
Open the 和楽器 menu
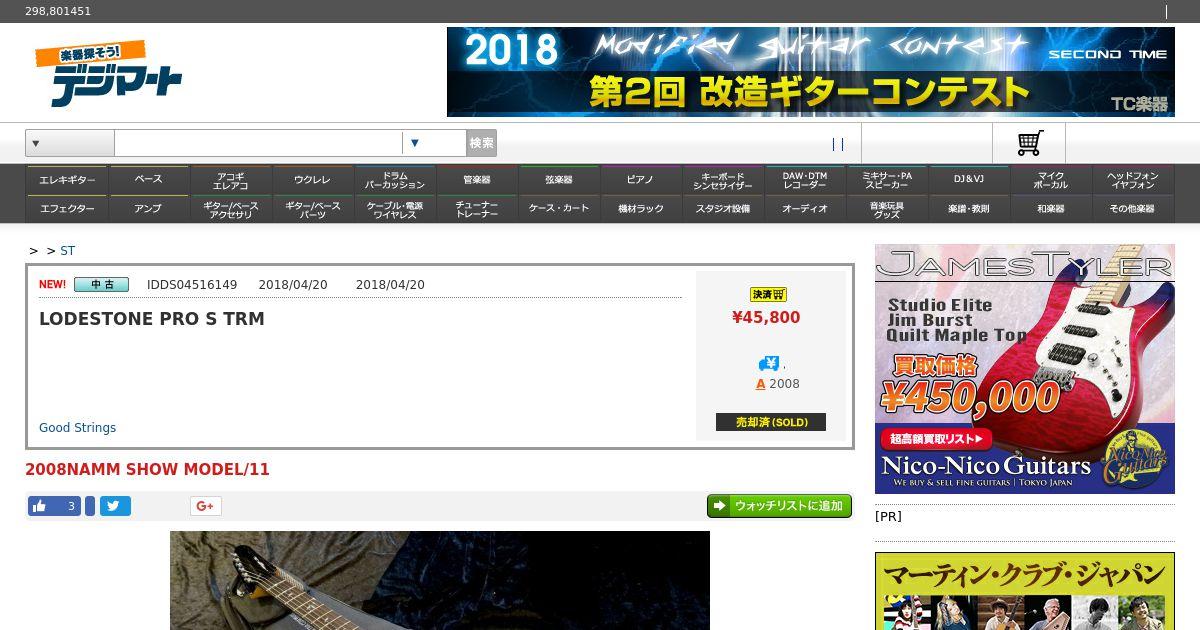coord(1051,209)
